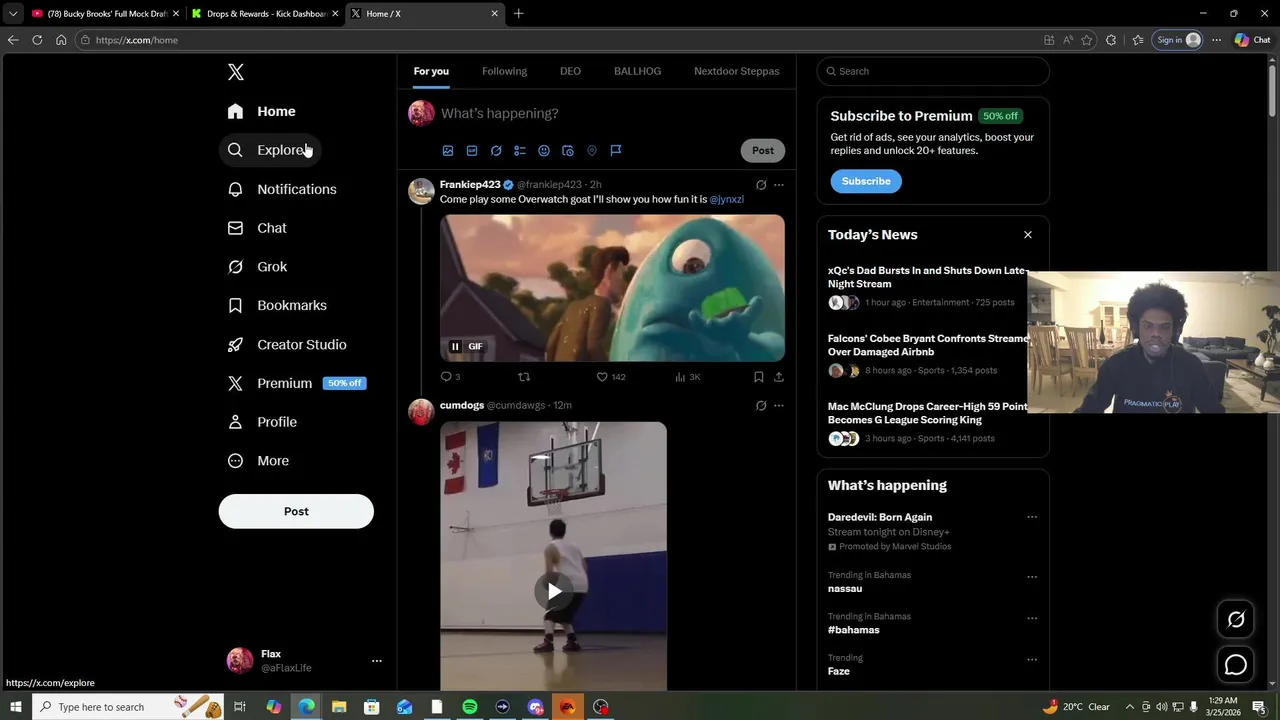
Task: Click the Search box on X
Action: click(933, 71)
